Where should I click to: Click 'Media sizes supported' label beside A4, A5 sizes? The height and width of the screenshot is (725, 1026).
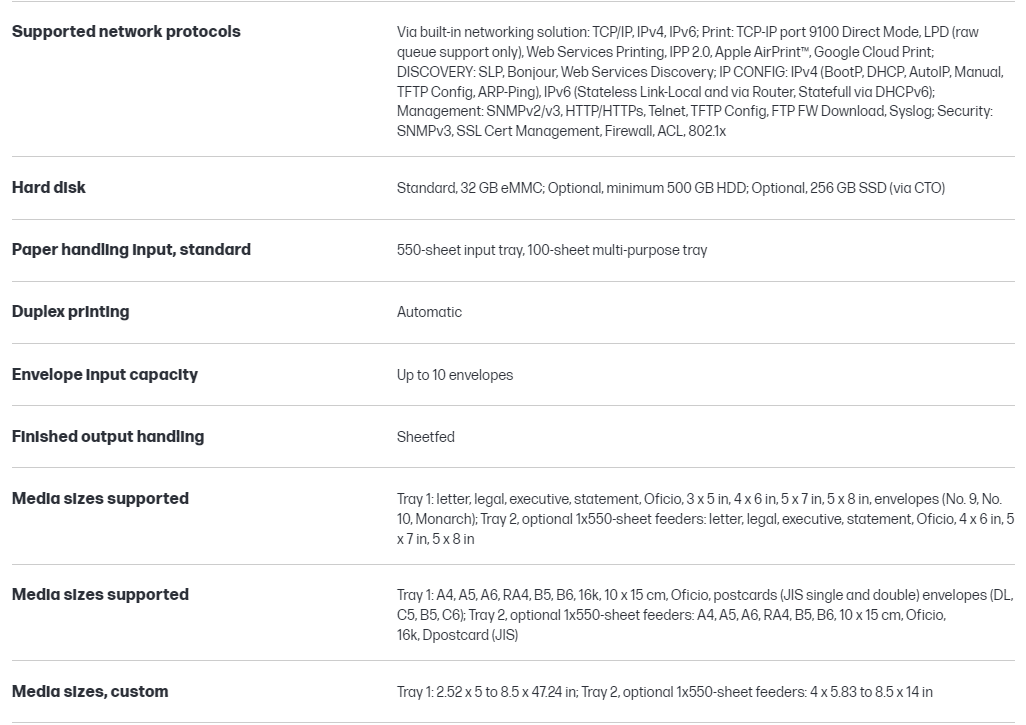point(100,595)
